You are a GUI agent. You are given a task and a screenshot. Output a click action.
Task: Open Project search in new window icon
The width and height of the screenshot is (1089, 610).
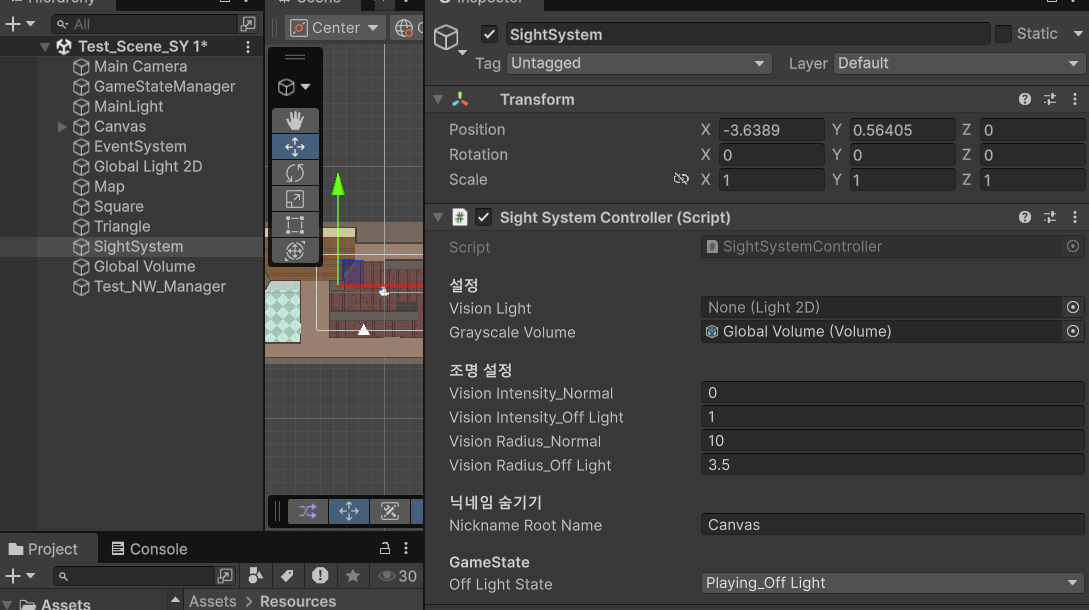pyautogui.click(x=225, y=575)
